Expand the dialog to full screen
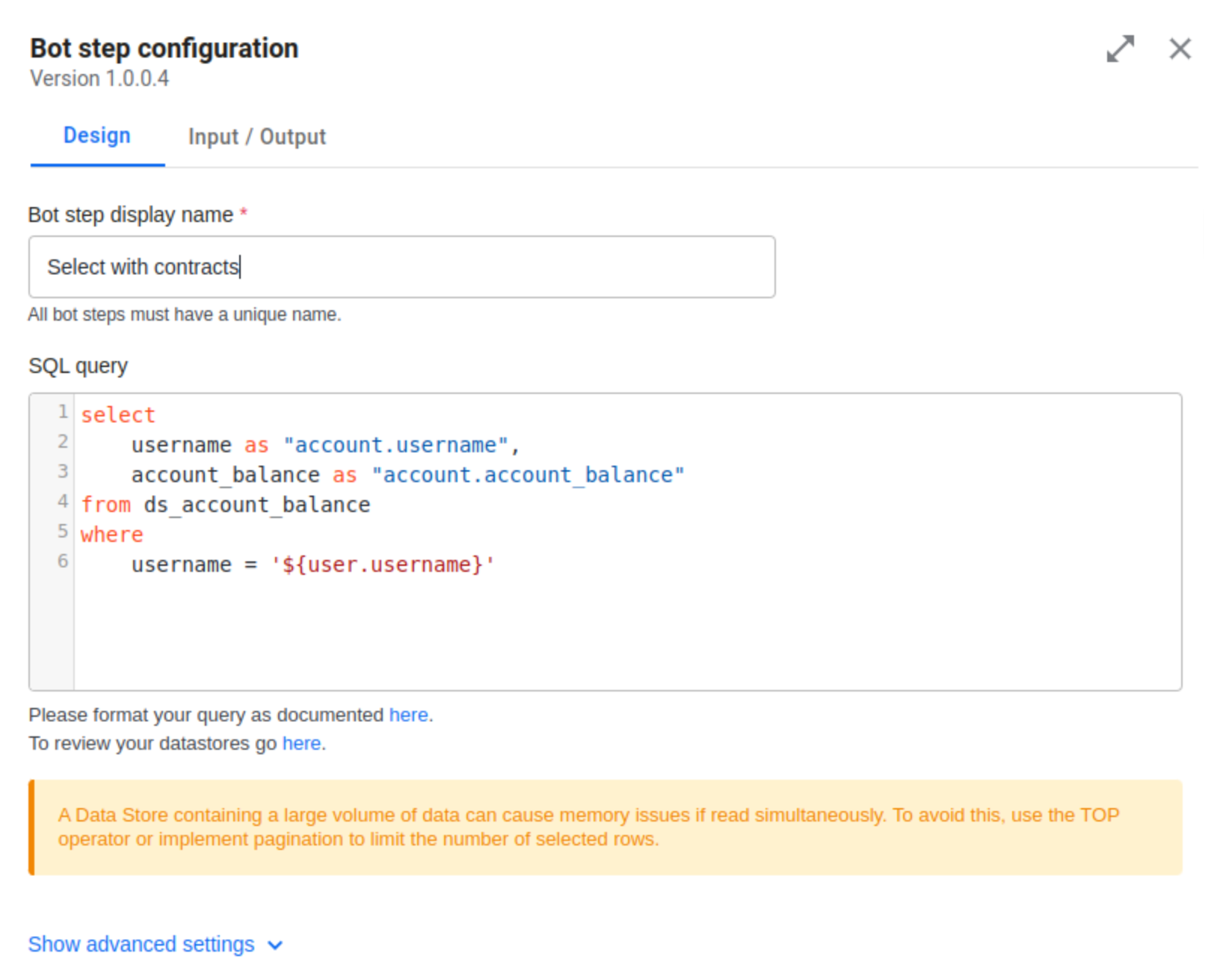The width and height of the screenshot is (1223, 980). point(1120,49)
